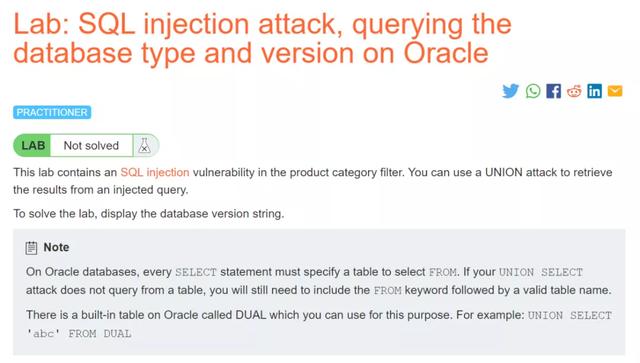Viewport: 640px width, 363px height.
Task: Click the PRACTITIONER difficulty badge
Action: 52,112
